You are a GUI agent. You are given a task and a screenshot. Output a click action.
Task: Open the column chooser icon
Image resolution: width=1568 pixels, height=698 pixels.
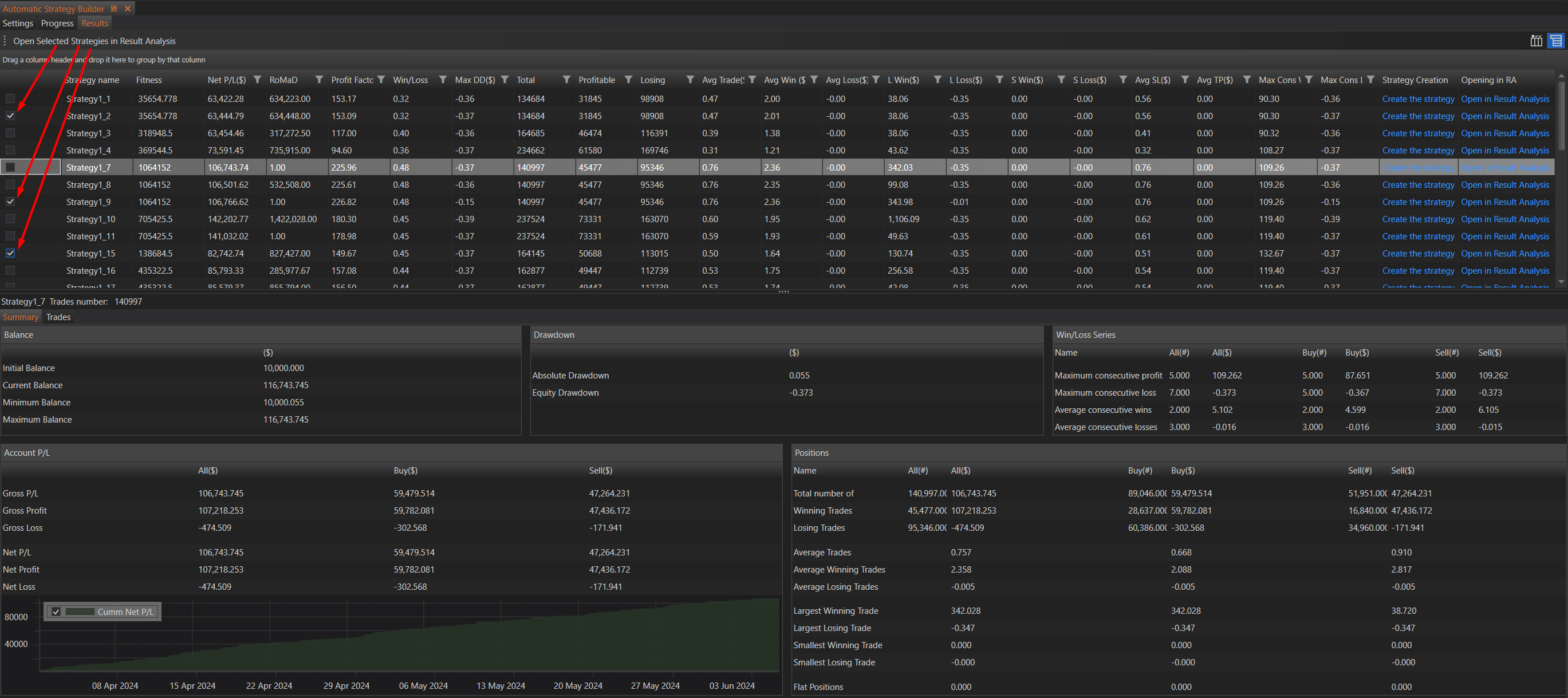click(1536, 41)
